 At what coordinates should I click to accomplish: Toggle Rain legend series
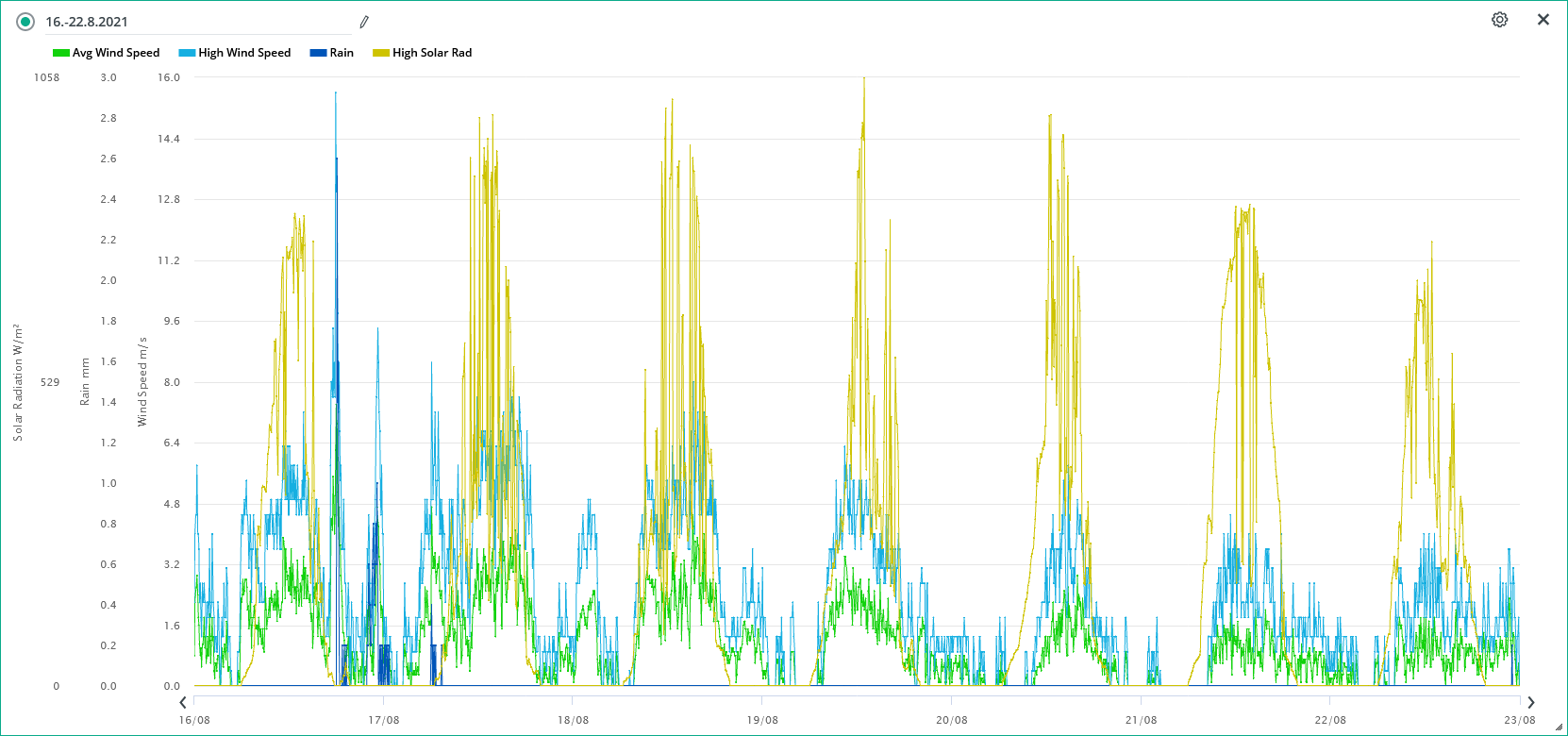click(332, 53)
